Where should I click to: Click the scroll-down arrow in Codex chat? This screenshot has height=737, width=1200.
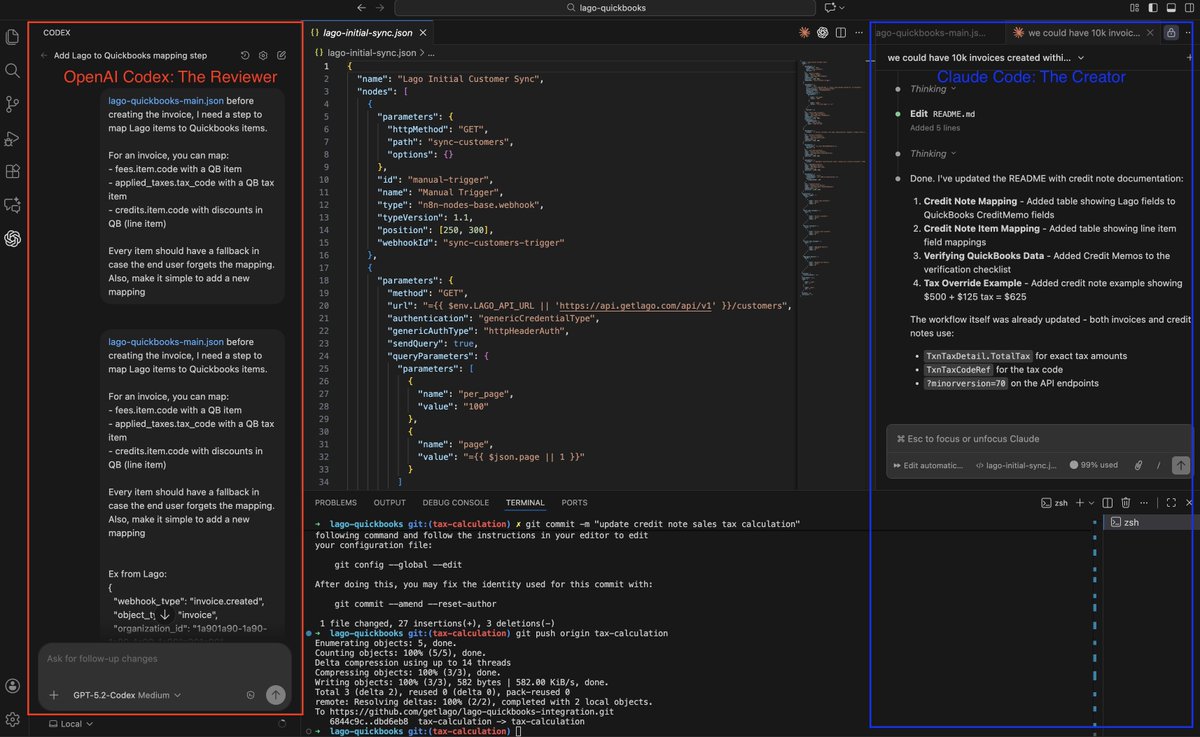click(165, 614)
